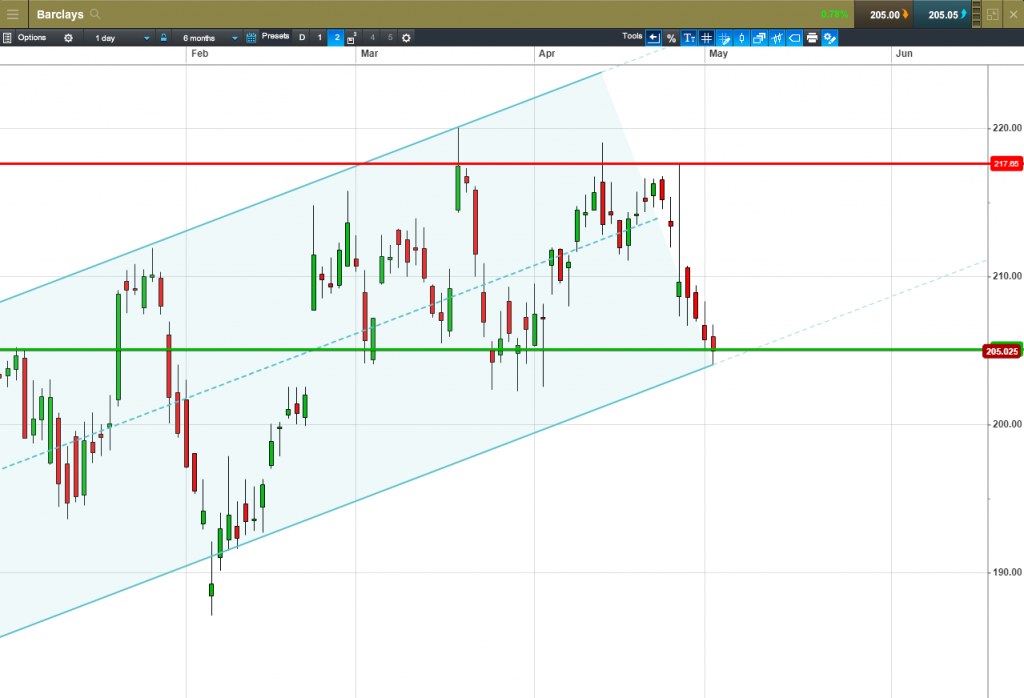Search instruments with the magnifier icon
Viewport: 1024px width, 698px height.
pyautogui.click(x=95, y=14)
